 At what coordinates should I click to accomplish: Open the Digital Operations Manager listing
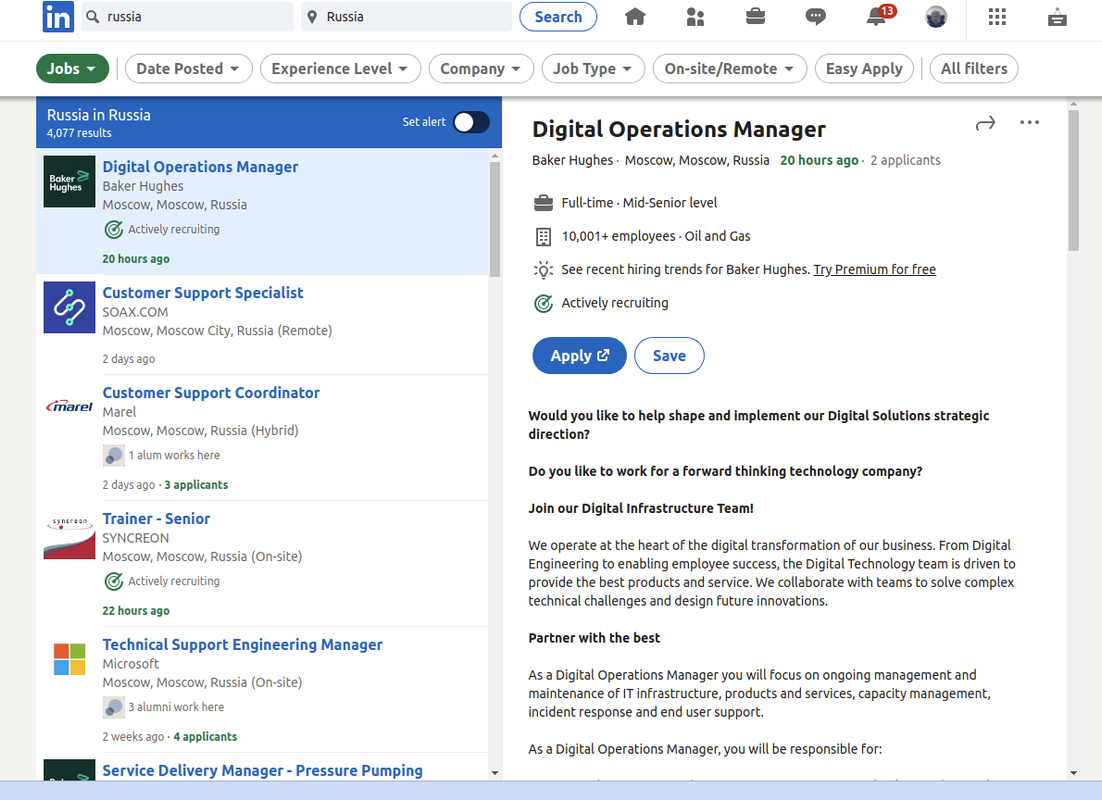(200, 167)
